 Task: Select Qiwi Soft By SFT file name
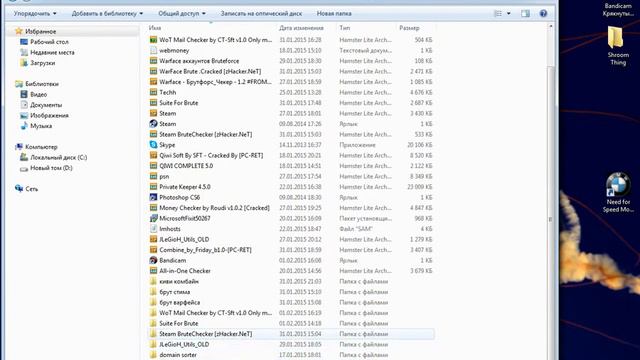[211, 156]
